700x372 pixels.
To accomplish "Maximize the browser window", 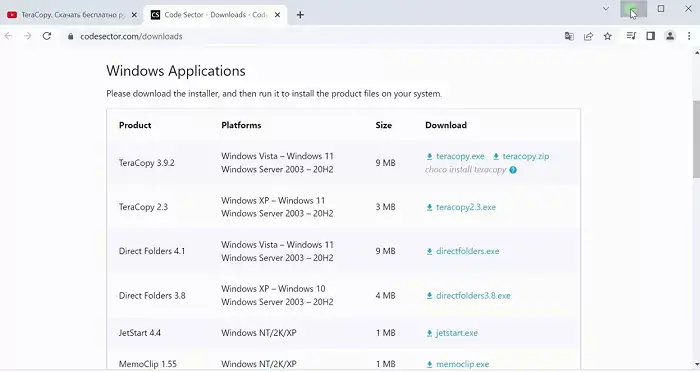I will (x=661, y=8).
